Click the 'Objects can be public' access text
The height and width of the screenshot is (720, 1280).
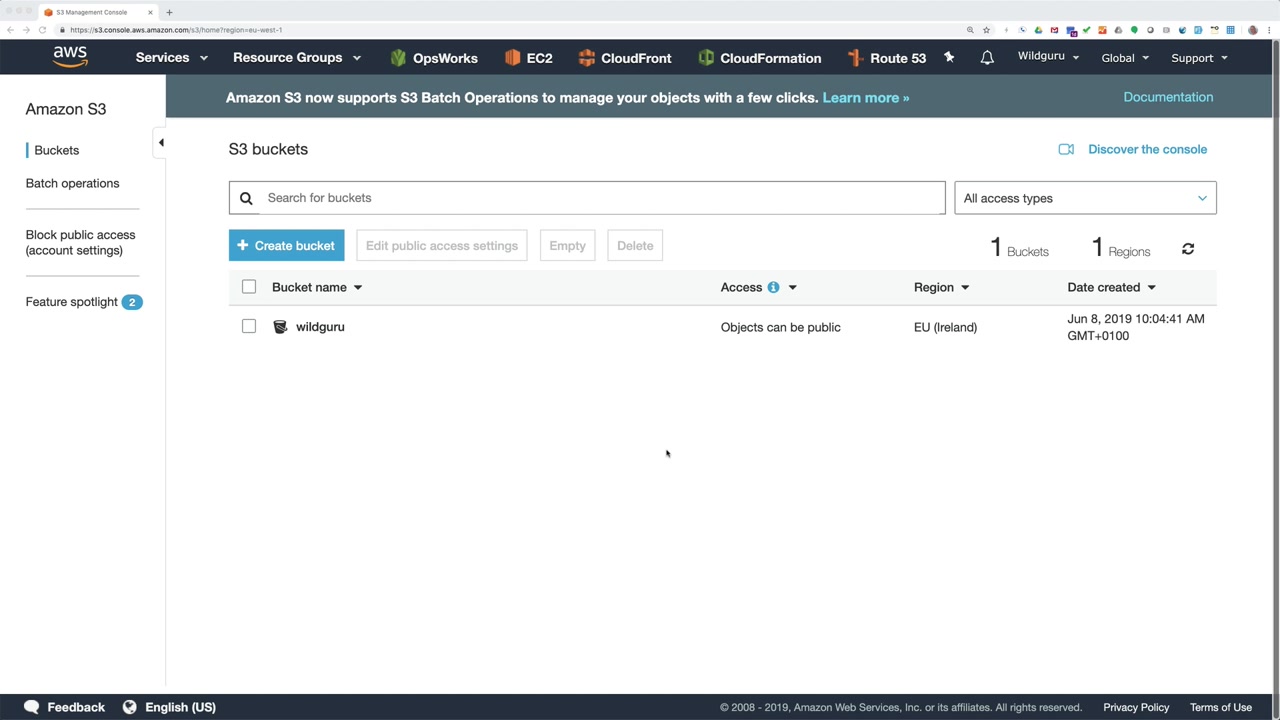point(781,327)
